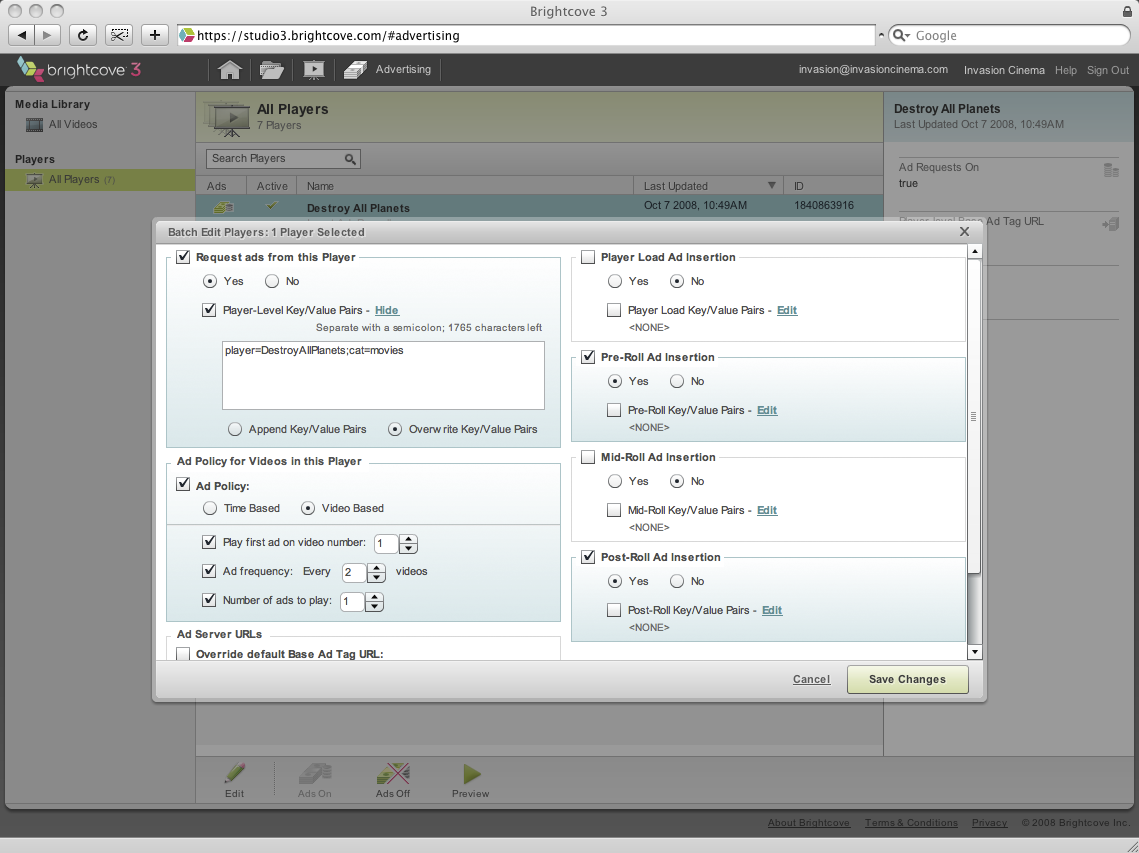This screenshot has height=853, width=1139.
Task: Adjust the Play first ad video number stepper
Action: tap(409, 543)
